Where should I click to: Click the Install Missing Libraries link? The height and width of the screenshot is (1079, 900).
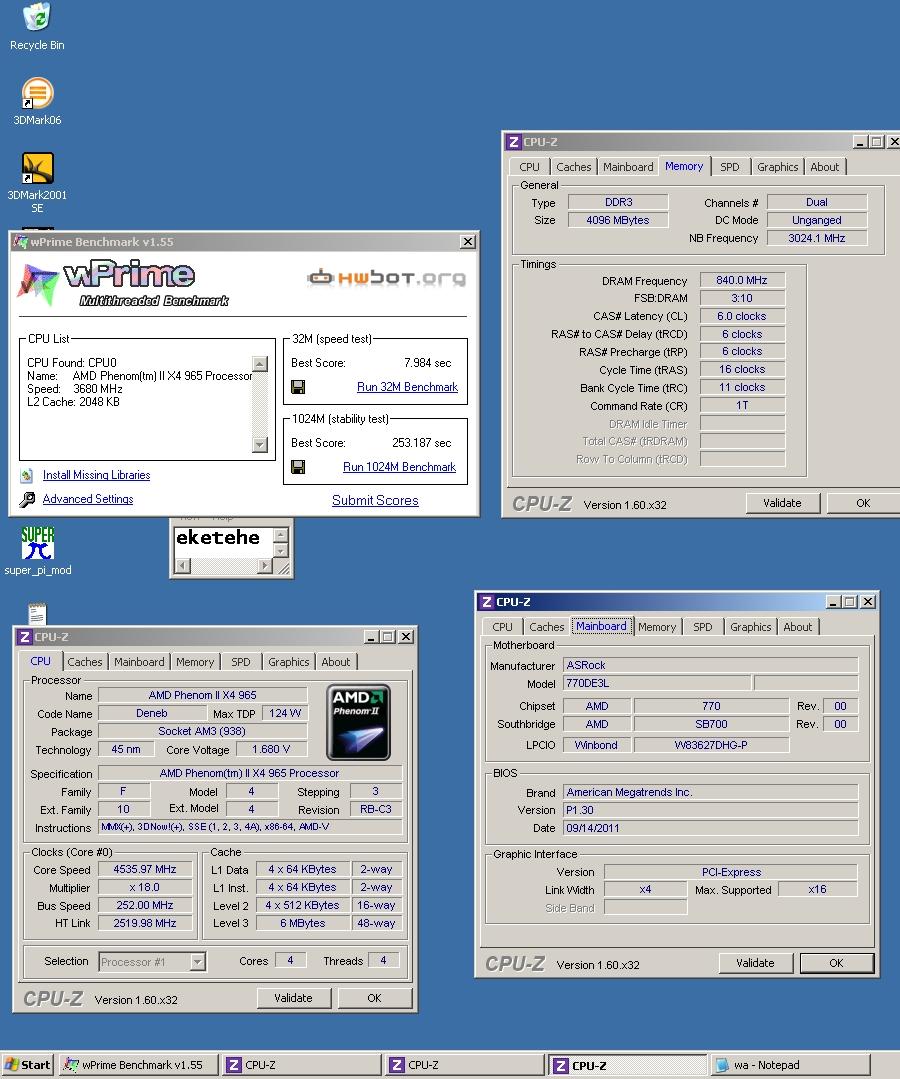96,476
